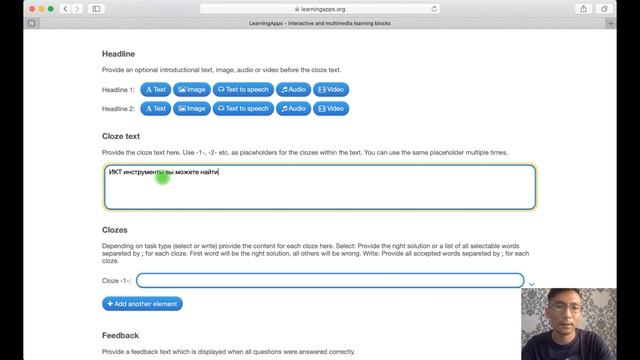Reload the page with refresh icon
This screenshot has width=640, height=360.
coord(434,9)
